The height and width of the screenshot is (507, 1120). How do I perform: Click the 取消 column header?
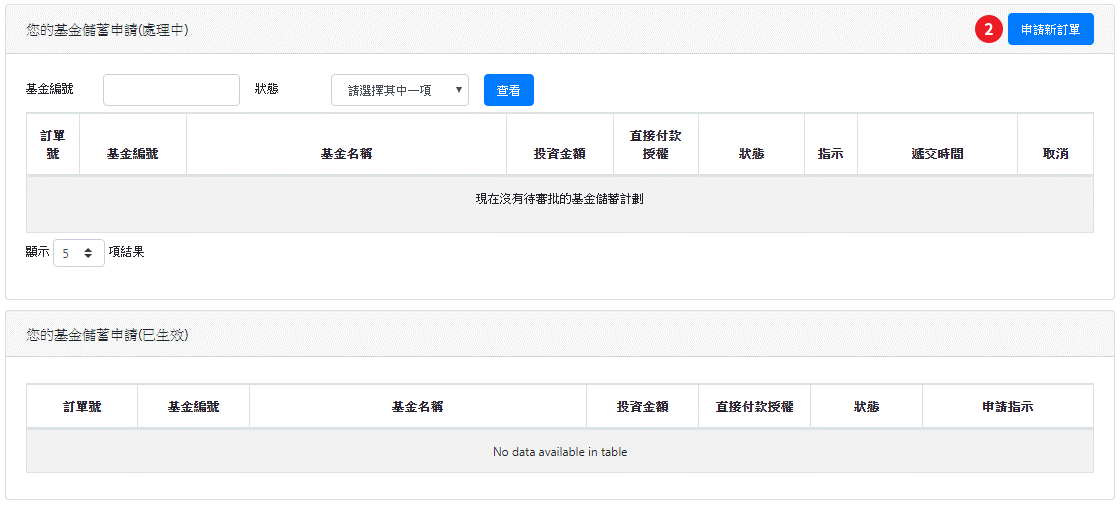(x=1055, y=154)
